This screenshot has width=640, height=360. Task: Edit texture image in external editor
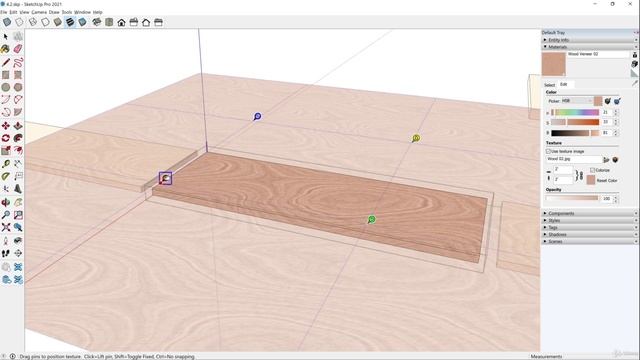615,160
